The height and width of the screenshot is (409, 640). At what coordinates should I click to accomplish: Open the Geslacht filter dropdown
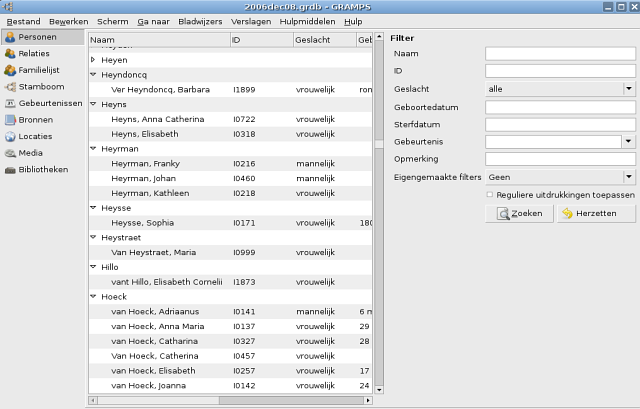coord(628,89)
